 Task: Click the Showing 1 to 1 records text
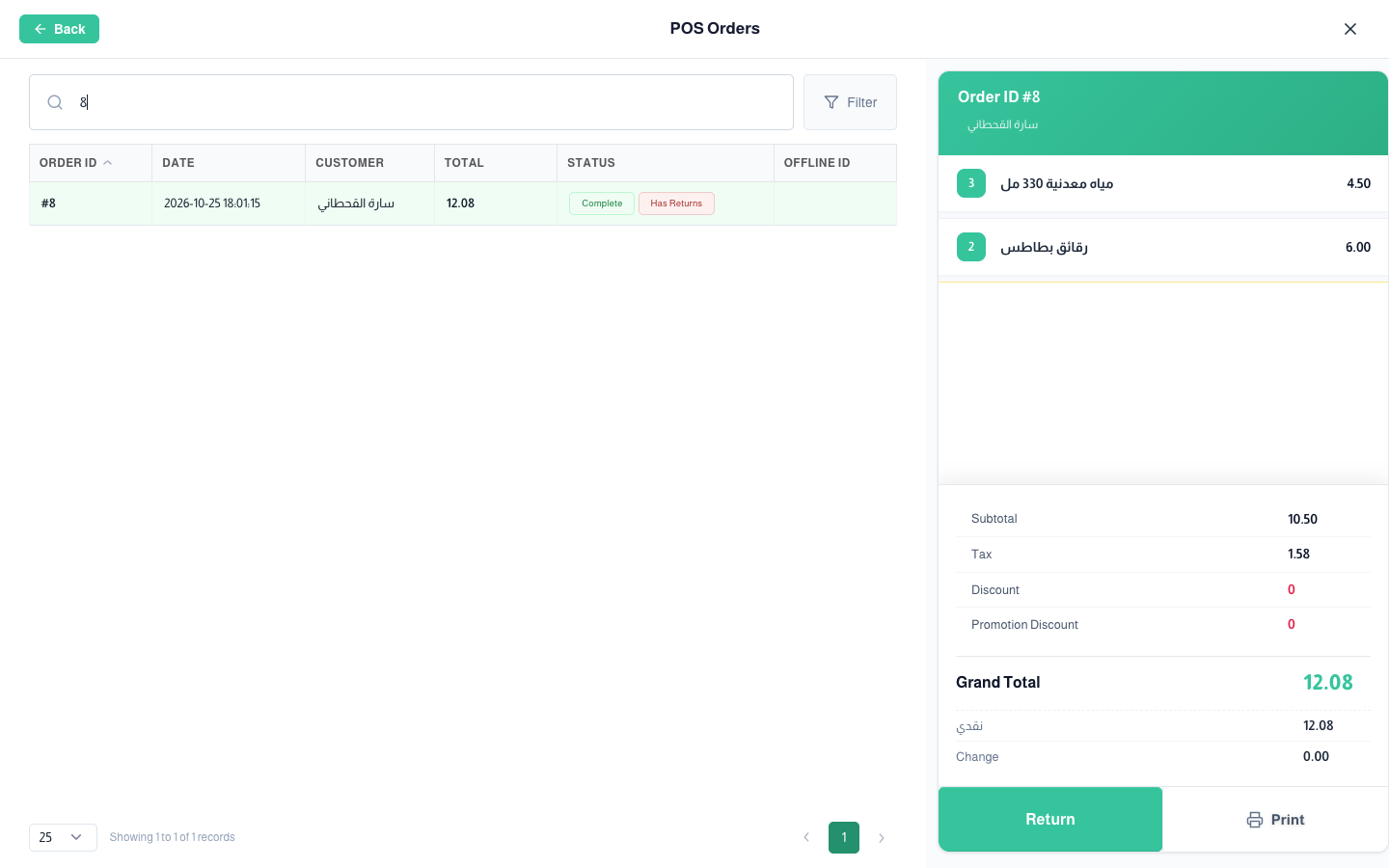point(173,837)
